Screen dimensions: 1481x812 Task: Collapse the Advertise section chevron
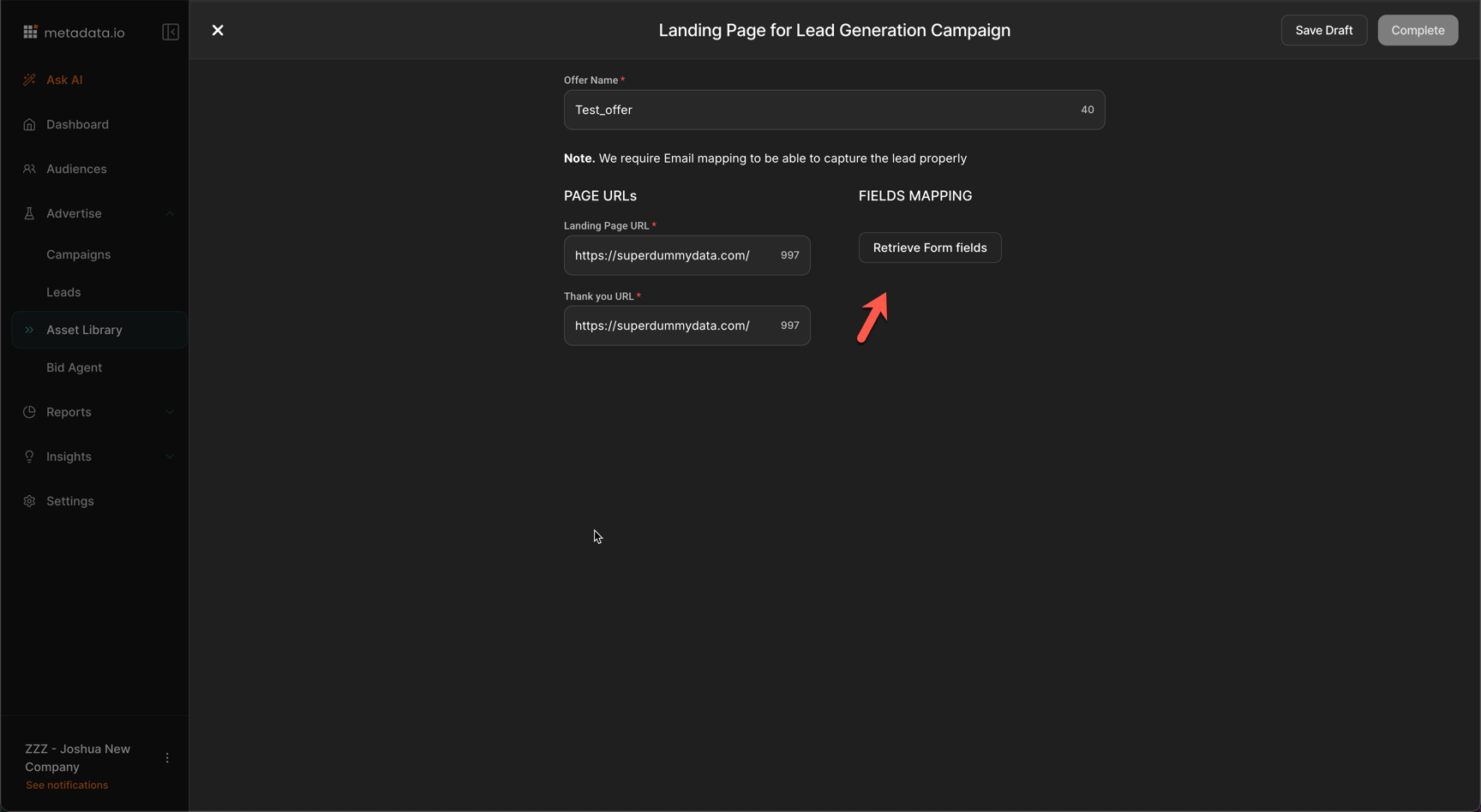[x=170, y=213]
